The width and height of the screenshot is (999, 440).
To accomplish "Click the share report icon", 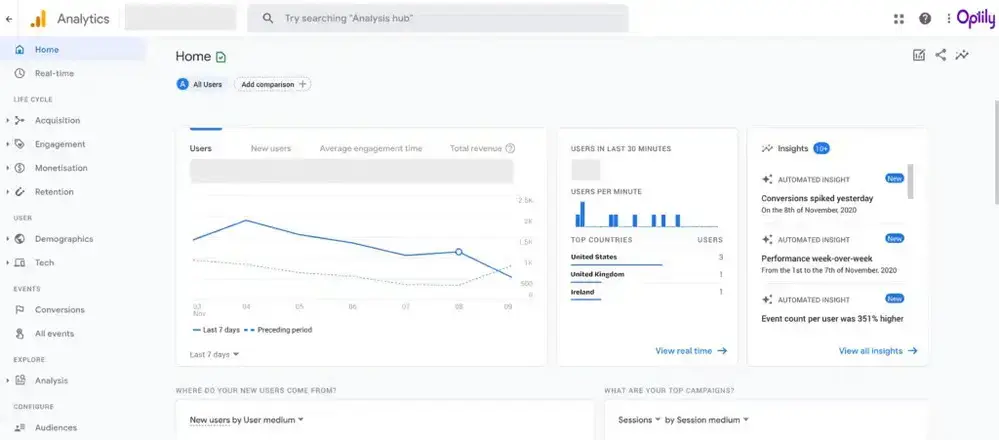I will pos(940,55).
